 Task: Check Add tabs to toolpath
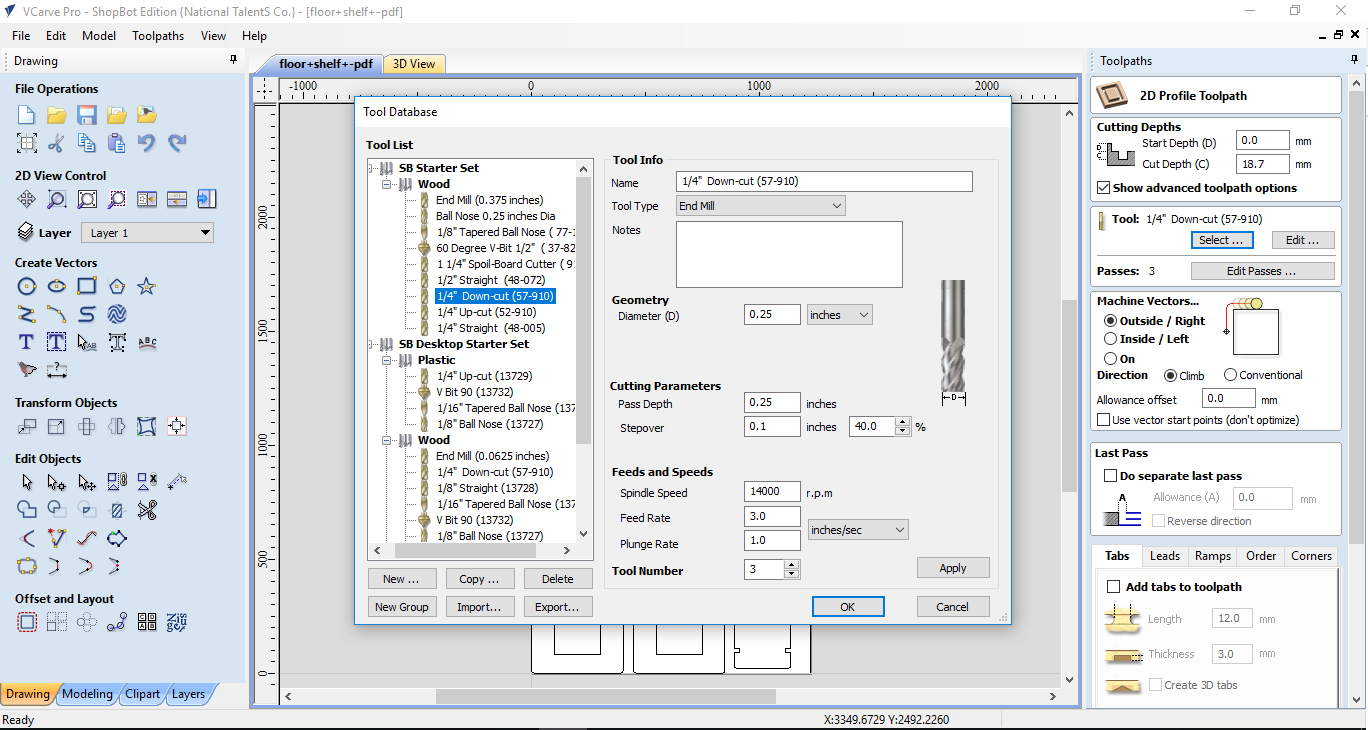click(x=1113, y=587)
